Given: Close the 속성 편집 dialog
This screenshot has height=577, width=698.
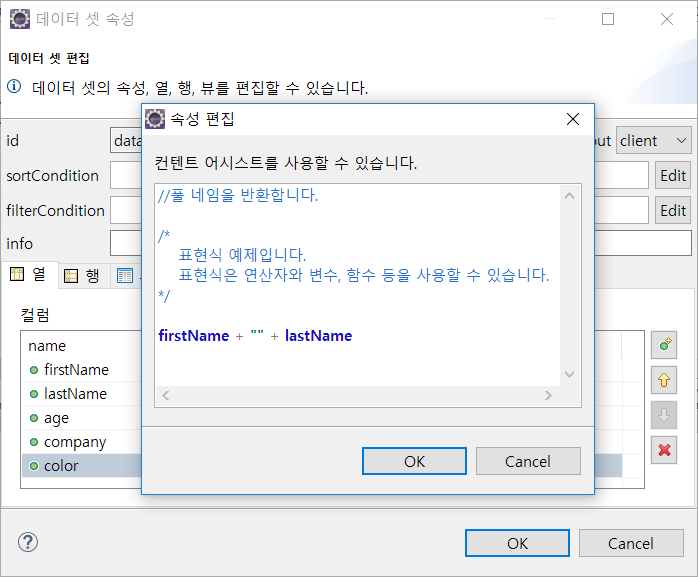Looking at the screenshot, I should [573, 119].
